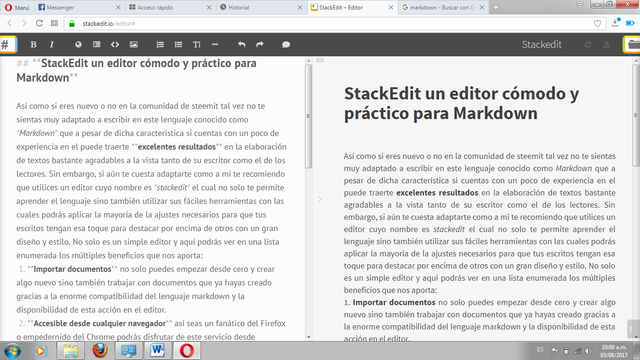
Task: Go back in browser history
Action: pyautogui.click(x=10, y=24)
